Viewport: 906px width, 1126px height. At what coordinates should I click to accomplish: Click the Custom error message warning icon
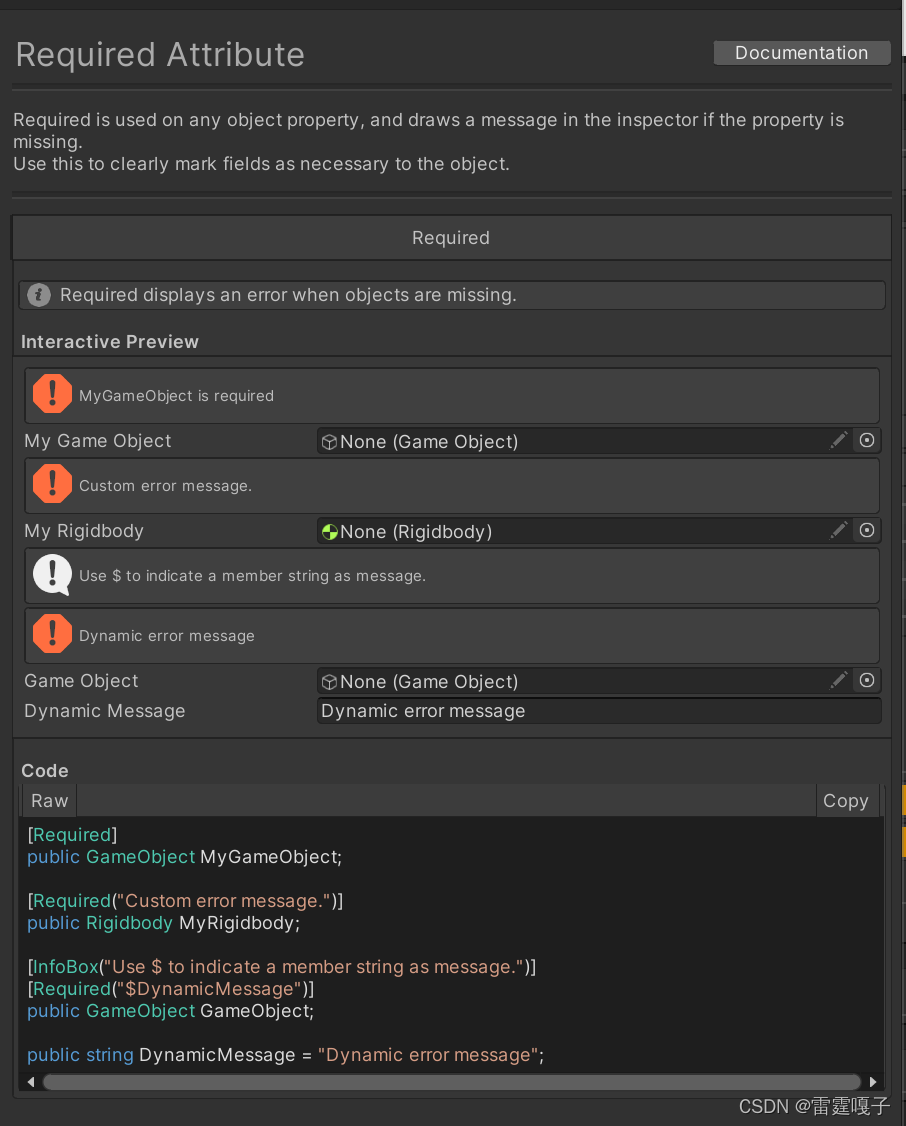point(52,483)
